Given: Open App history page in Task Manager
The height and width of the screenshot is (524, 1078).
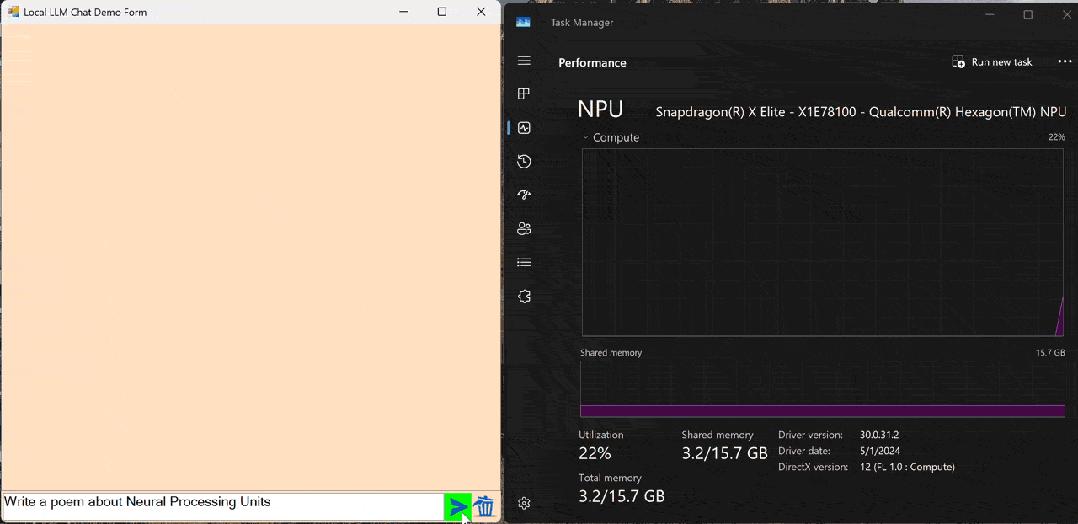Looking at the screenshot, I should [x=524, y=162].
